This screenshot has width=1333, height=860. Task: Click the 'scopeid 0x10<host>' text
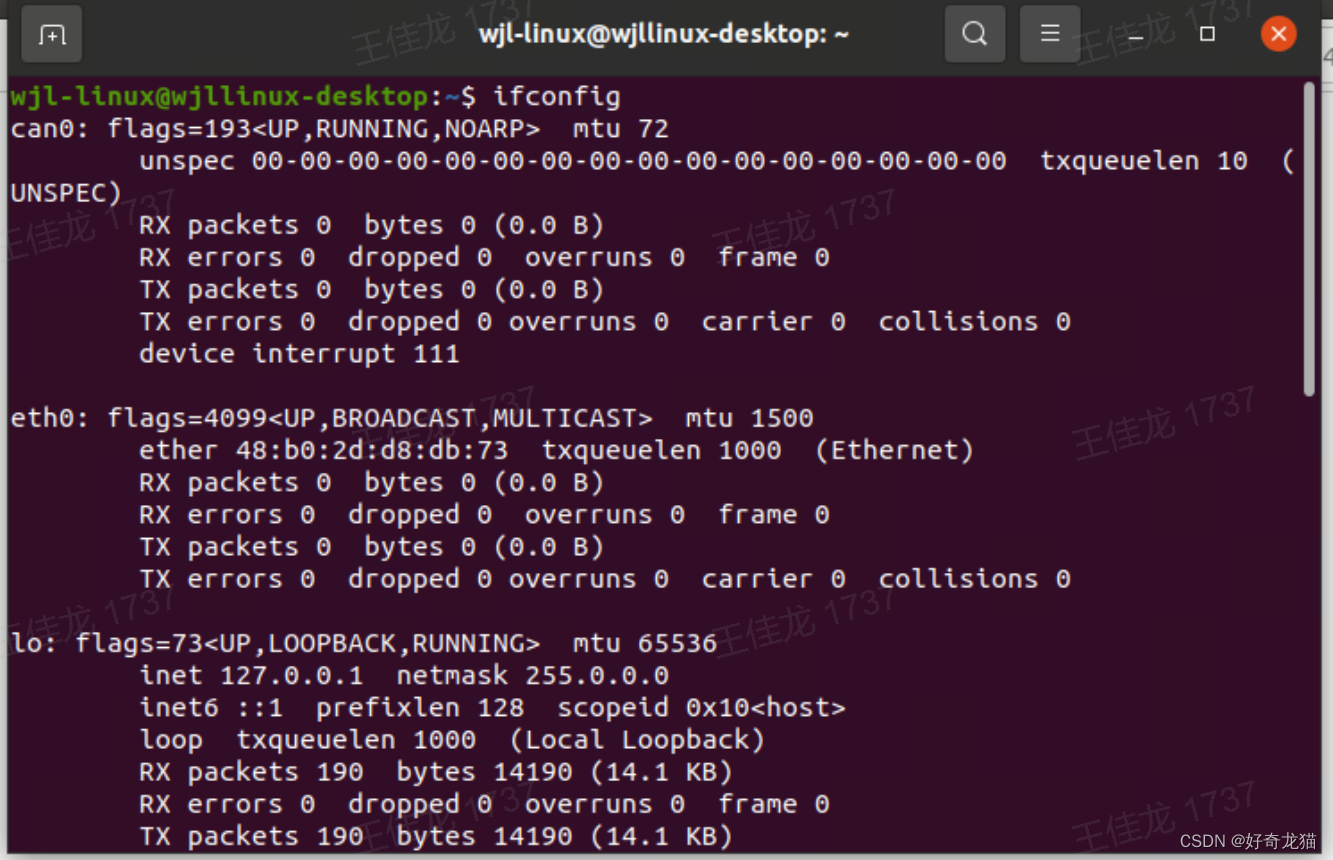701,708
